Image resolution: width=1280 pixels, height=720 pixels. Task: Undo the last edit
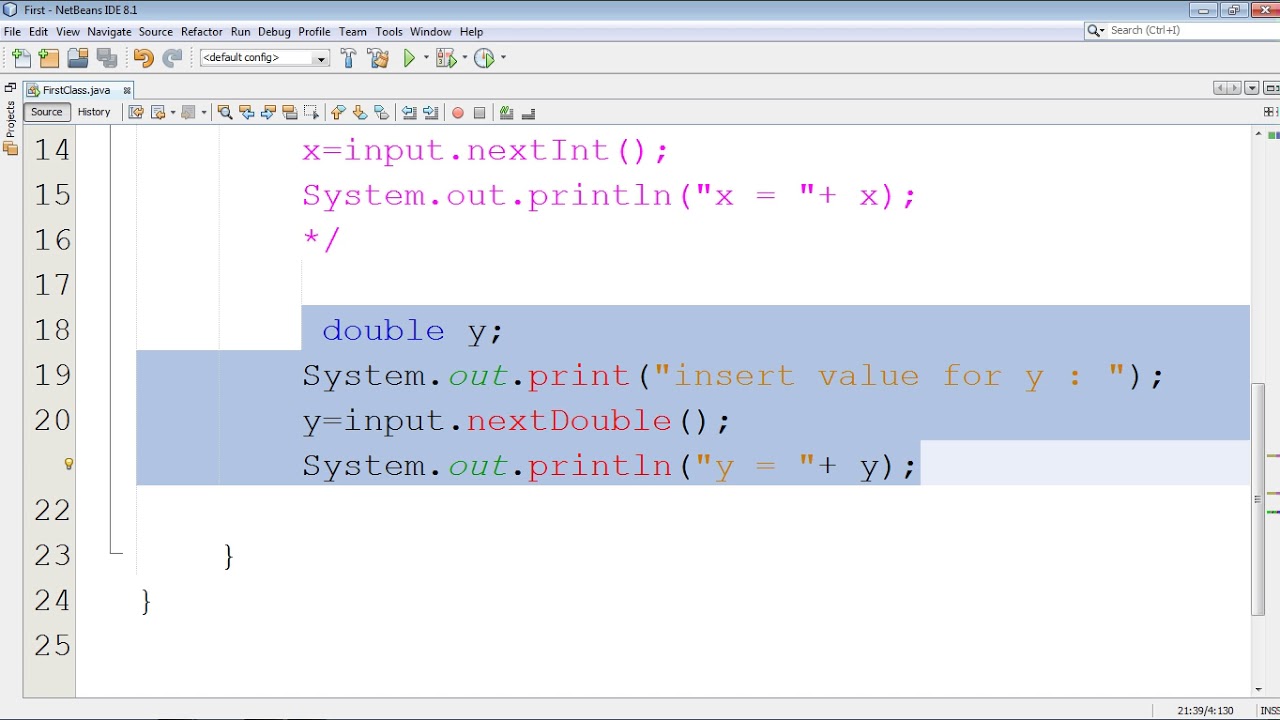(x=143, y=58)
